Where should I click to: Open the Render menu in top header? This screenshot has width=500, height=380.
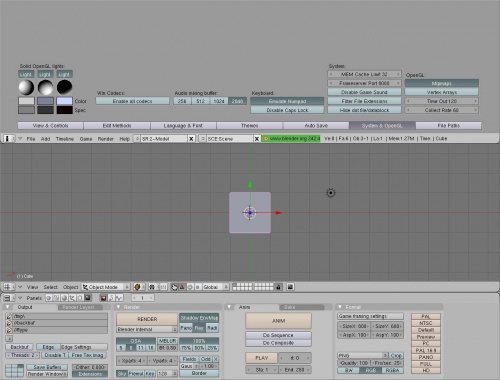106,139
